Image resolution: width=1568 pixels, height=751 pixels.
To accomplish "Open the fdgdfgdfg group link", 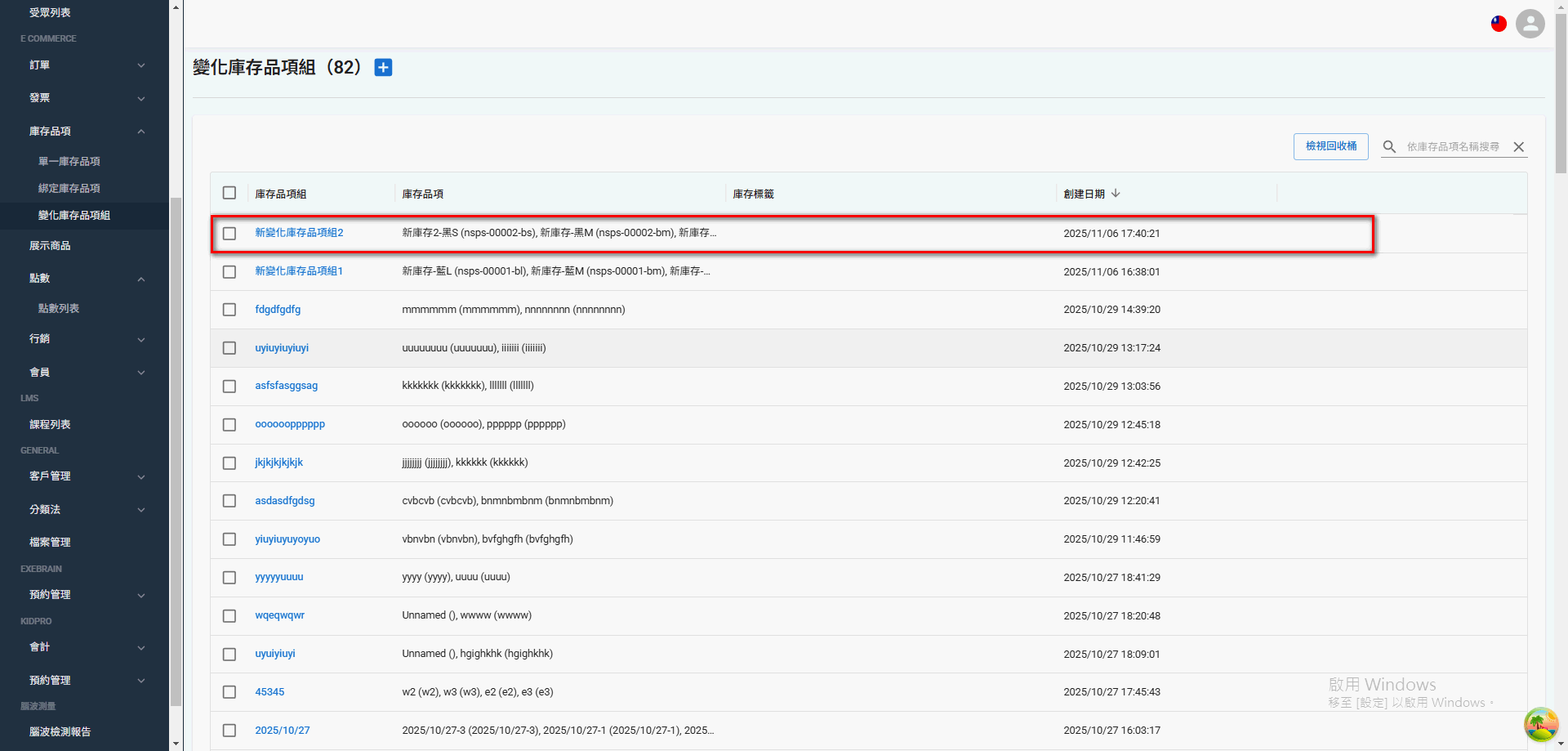I will click(x=278, y=310).
